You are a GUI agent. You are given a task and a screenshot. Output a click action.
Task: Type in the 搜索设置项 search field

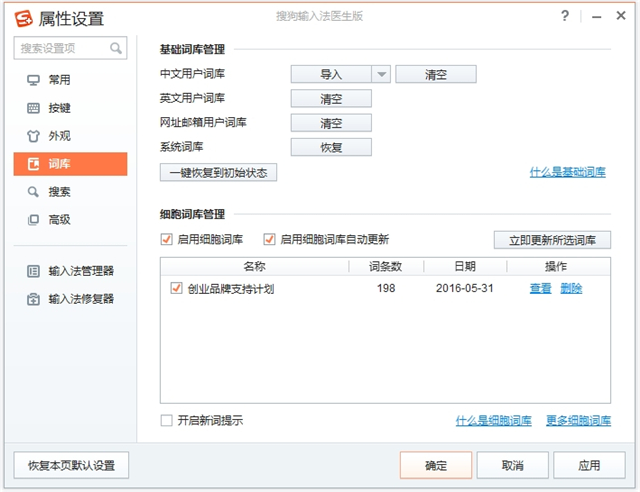62,48
